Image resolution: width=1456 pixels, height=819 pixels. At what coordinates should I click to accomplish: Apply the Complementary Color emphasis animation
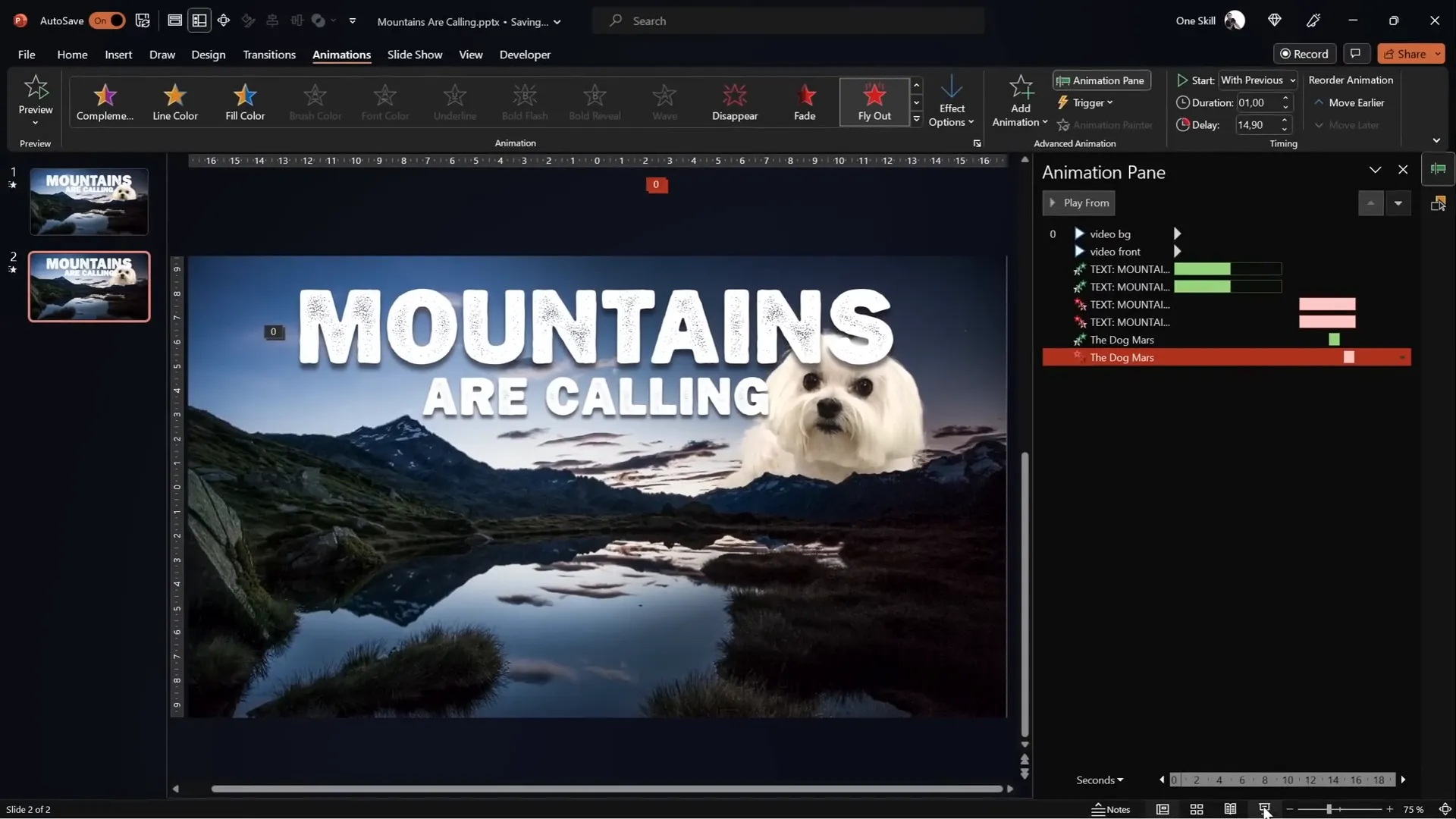tap(105, 102)
